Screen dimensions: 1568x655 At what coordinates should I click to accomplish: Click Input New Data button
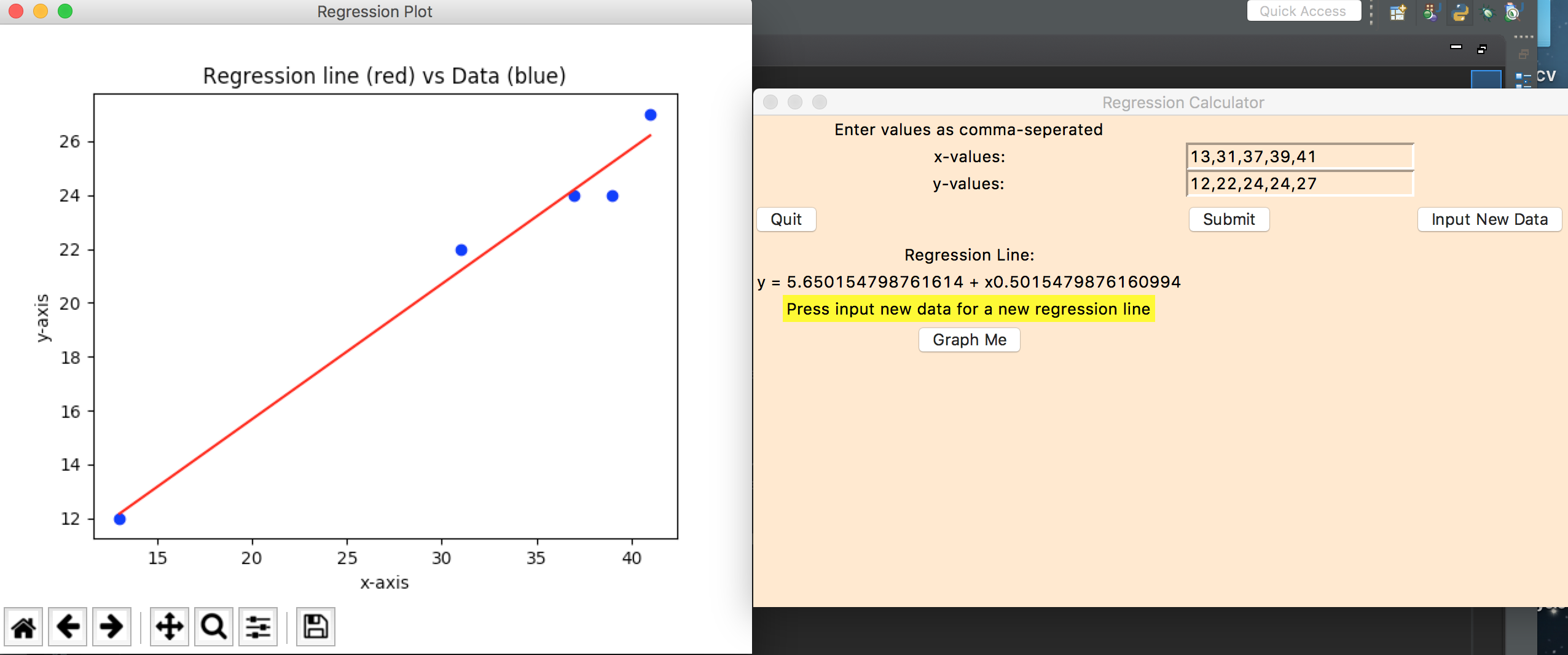pyautogui.click(x=1489, y=219)
